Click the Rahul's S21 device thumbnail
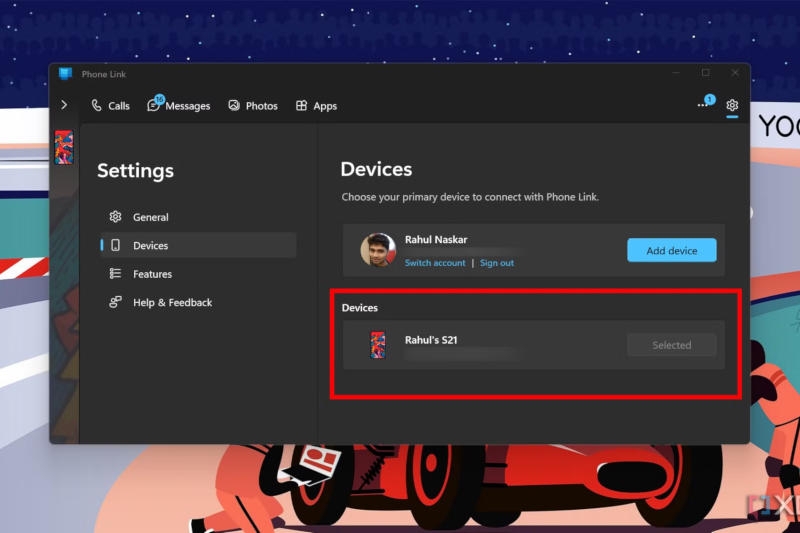The height and width of the screenshot is (533, 800). coord(378,345)
